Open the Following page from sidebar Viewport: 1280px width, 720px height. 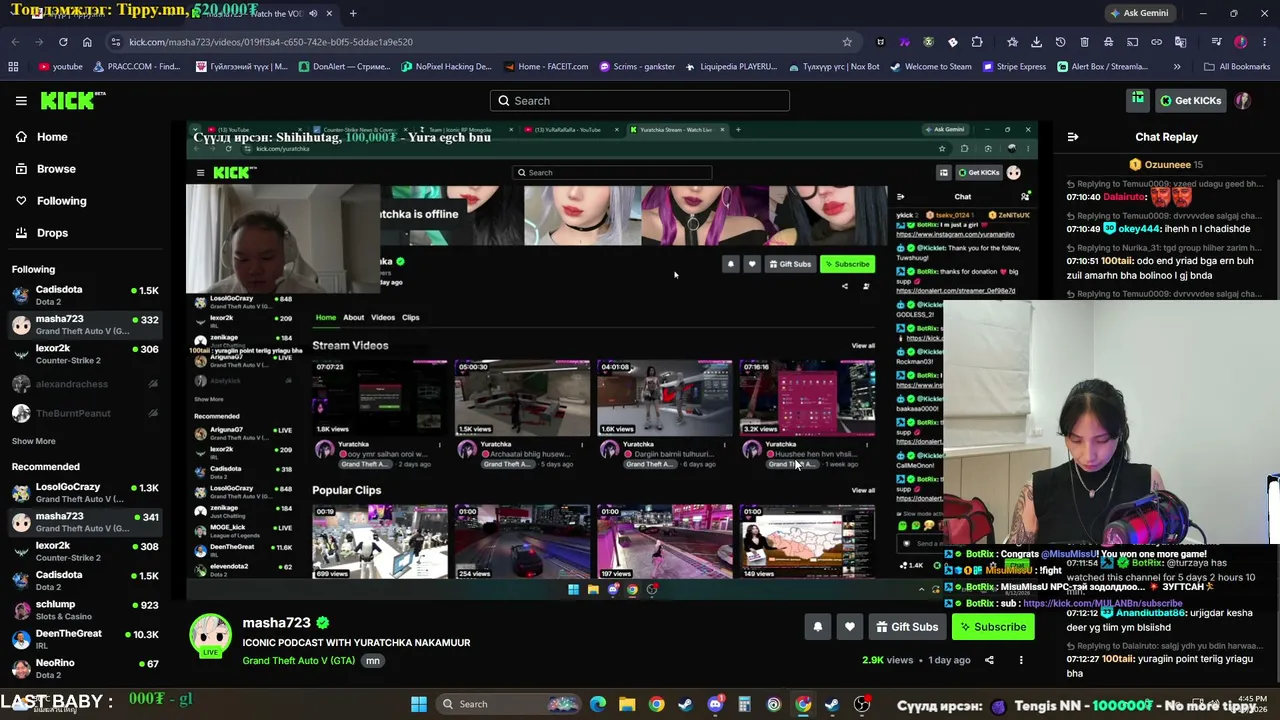(x=61, y=201)
